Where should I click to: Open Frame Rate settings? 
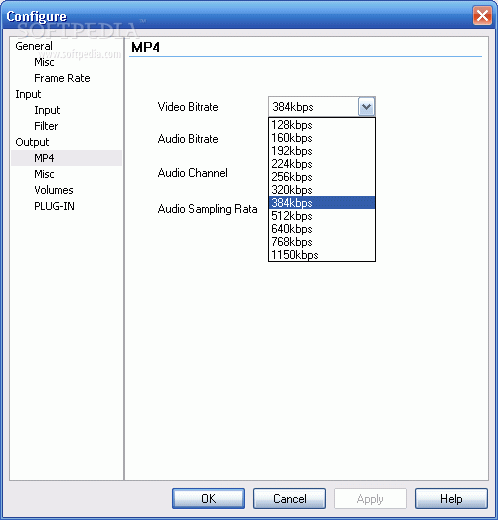[62, 78]
